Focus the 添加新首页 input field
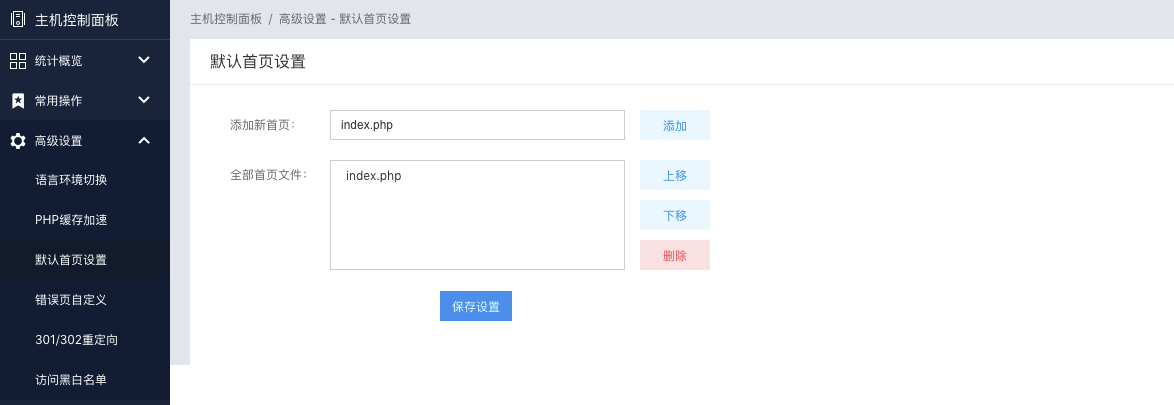Viewport: 1174px width, 405px height. point(477,125)
